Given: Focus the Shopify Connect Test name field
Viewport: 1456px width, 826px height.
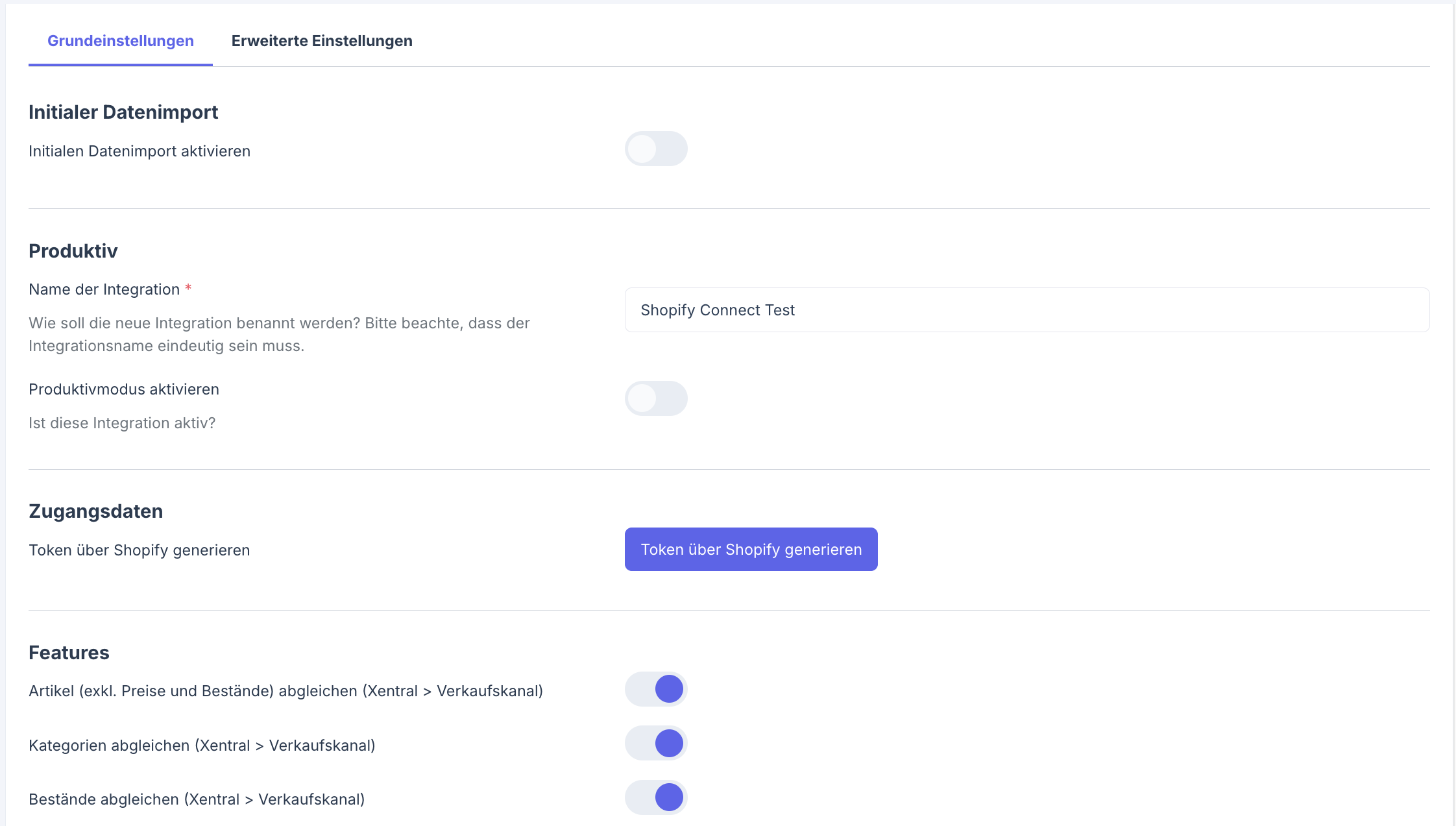Looking at the screenshot, I should [1026, 310].
